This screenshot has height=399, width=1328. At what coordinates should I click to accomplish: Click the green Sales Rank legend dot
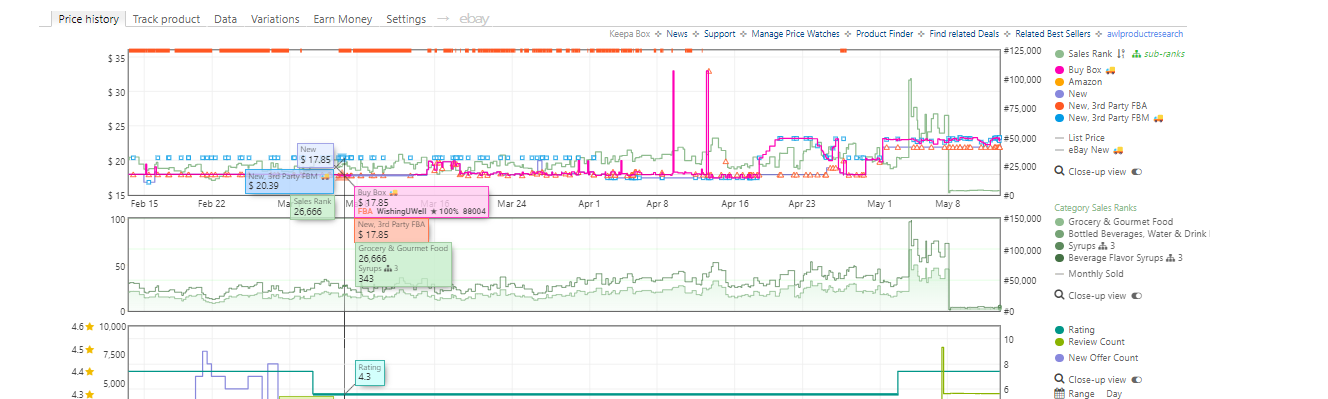pyautogui.click(x=1060, y=54)
